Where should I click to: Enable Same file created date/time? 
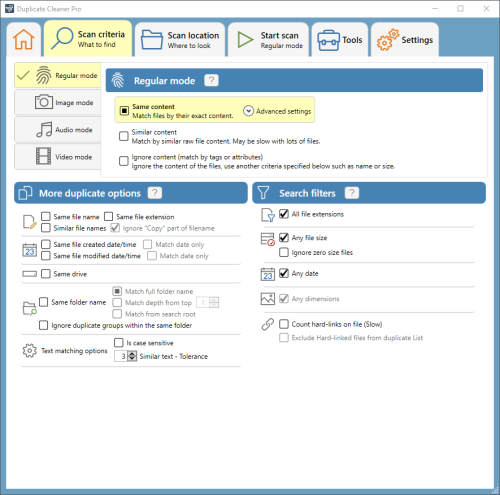pos(46,244)
